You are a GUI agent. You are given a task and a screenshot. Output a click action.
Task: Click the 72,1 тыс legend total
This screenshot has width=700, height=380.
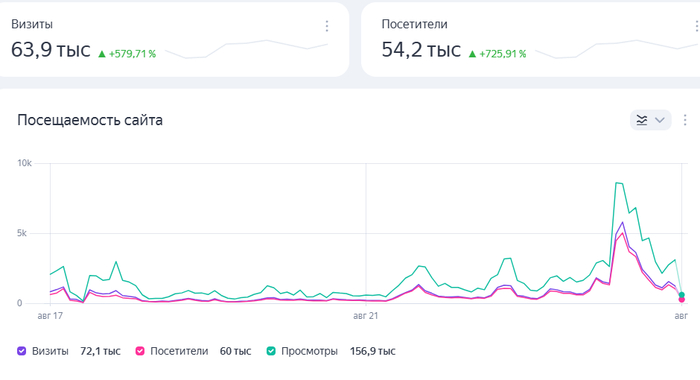point(100,351)
